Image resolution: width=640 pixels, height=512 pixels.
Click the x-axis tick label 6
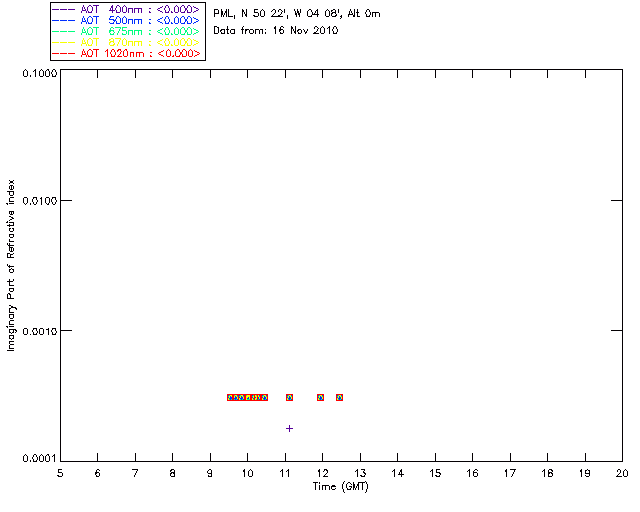pyautogui.click(x=98, y=473)
